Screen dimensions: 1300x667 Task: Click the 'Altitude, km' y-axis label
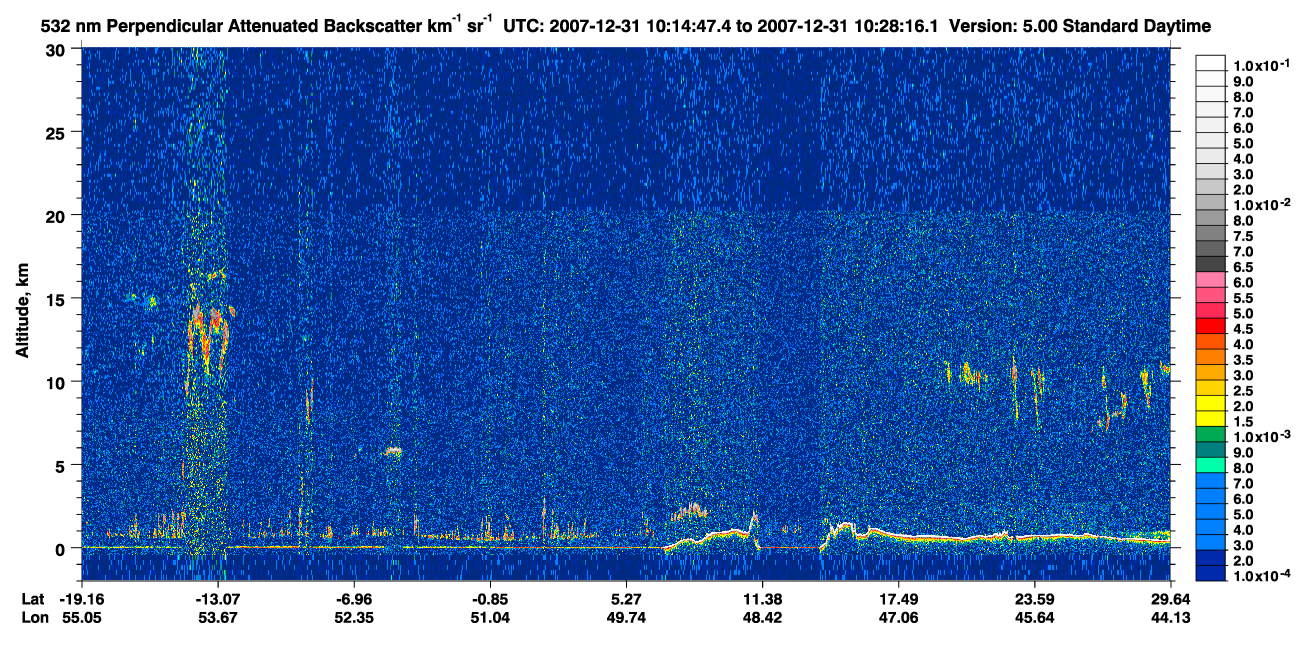pyautogui.click(x=22, y=312)
